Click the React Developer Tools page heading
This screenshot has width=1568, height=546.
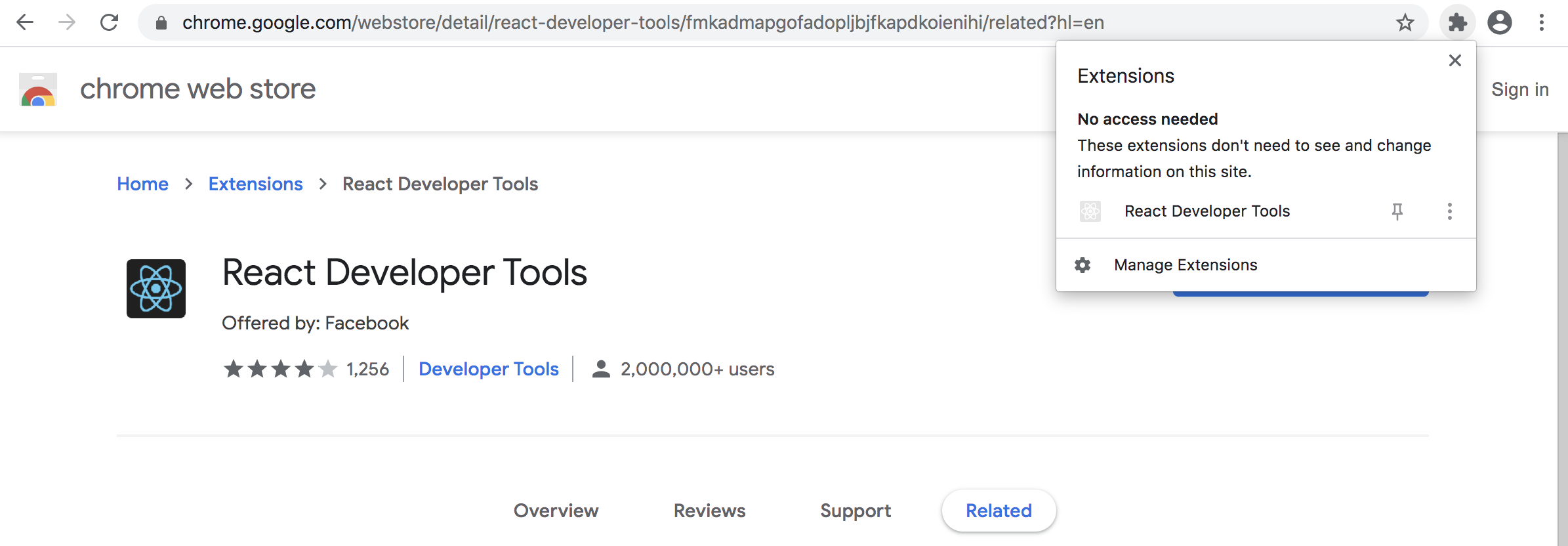404,272
